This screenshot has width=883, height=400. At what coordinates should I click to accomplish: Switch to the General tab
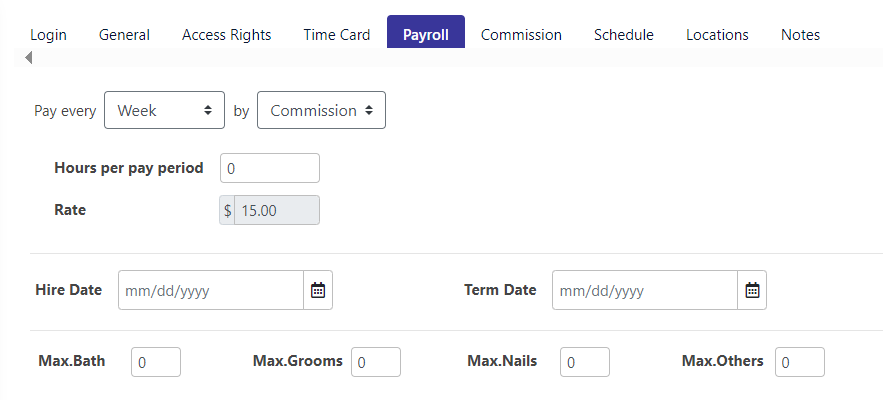point(124,35)
